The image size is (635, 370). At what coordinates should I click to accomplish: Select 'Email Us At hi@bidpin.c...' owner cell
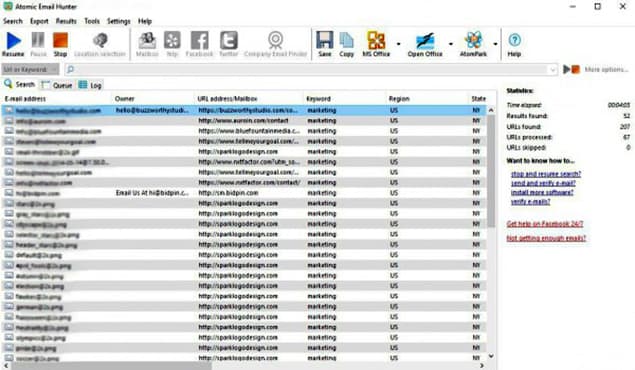coord(152,193)
